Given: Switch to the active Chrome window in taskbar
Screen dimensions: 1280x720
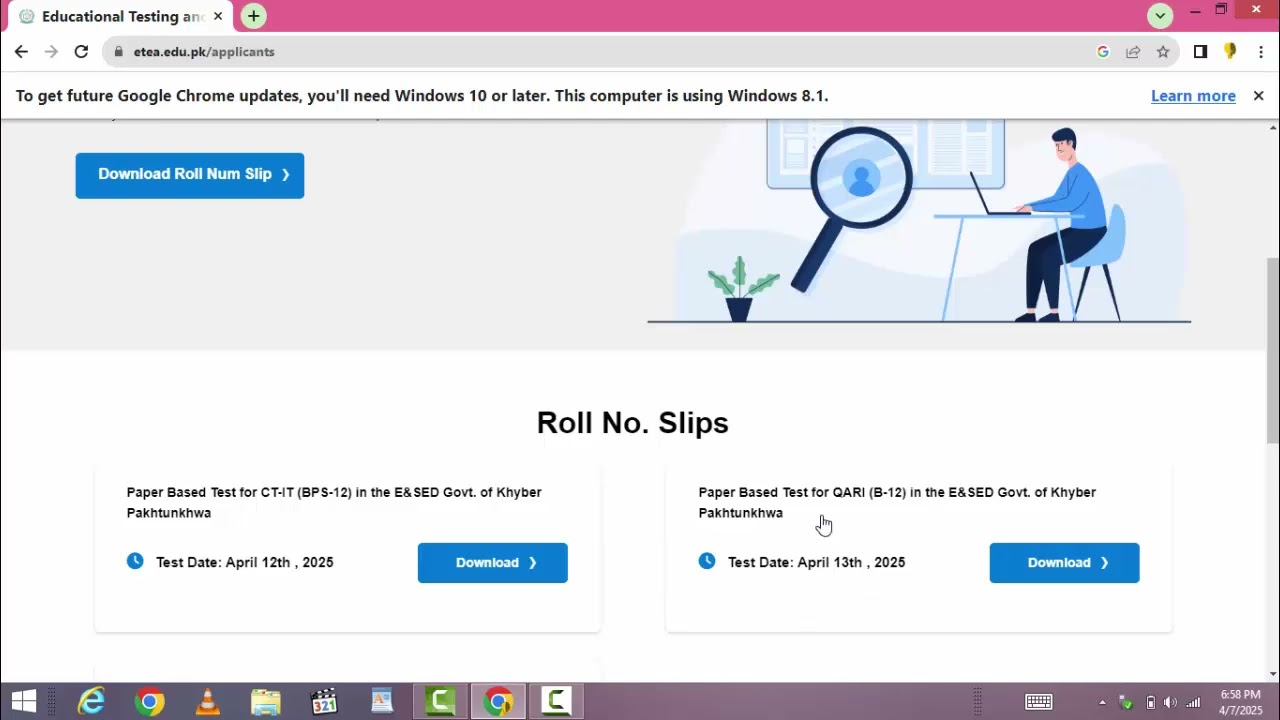Looking at the screenshot, I should coord(499,702).
